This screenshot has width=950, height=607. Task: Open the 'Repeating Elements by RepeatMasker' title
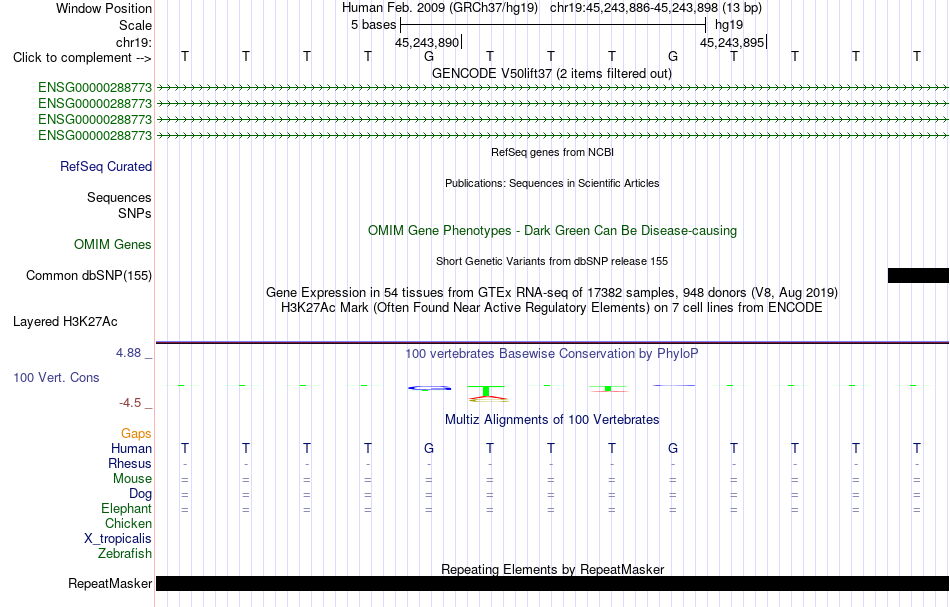coord(553,569)
